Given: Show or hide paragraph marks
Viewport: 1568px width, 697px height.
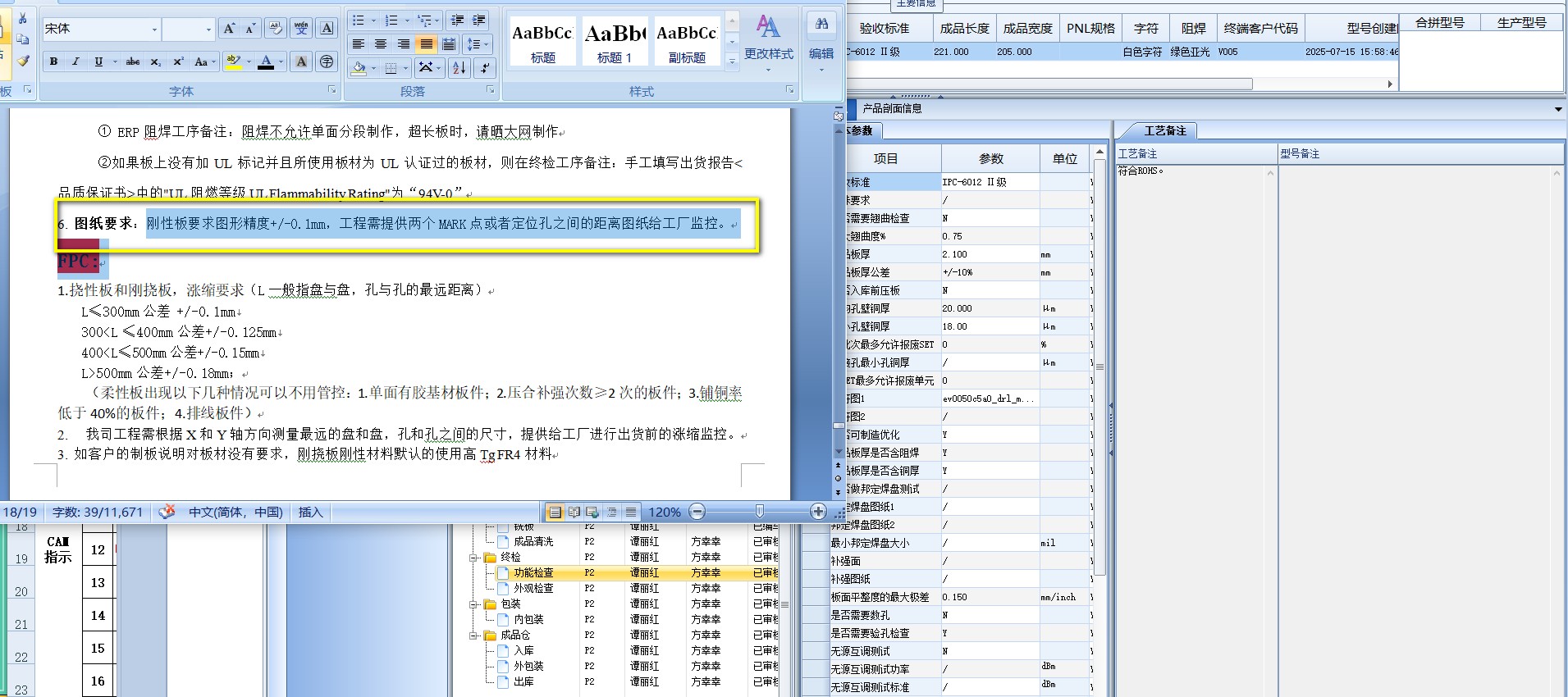Looking at the screenshot, I should click(x=485, y=68).
